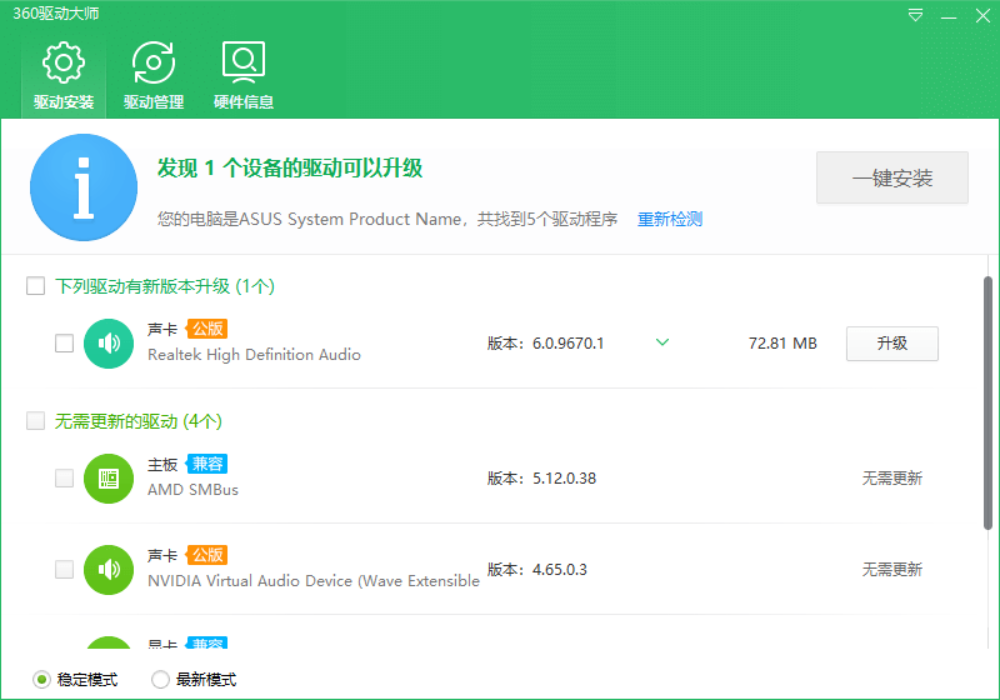Open the 硬件信息 tab
The width and height of the screenshot is (1000, 700).
coord(244,75)
